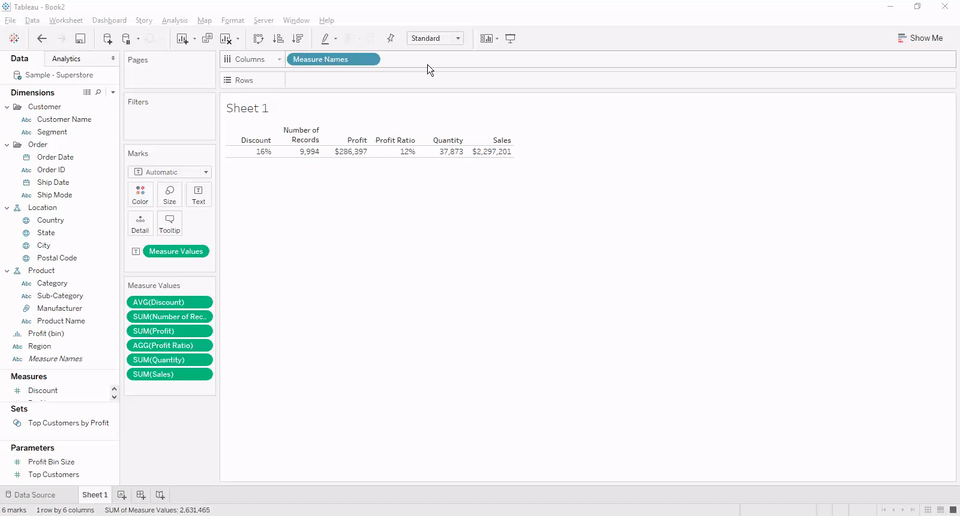Click the new worksheet tab icon
The image size is (960, 516).
click(122, 495)
